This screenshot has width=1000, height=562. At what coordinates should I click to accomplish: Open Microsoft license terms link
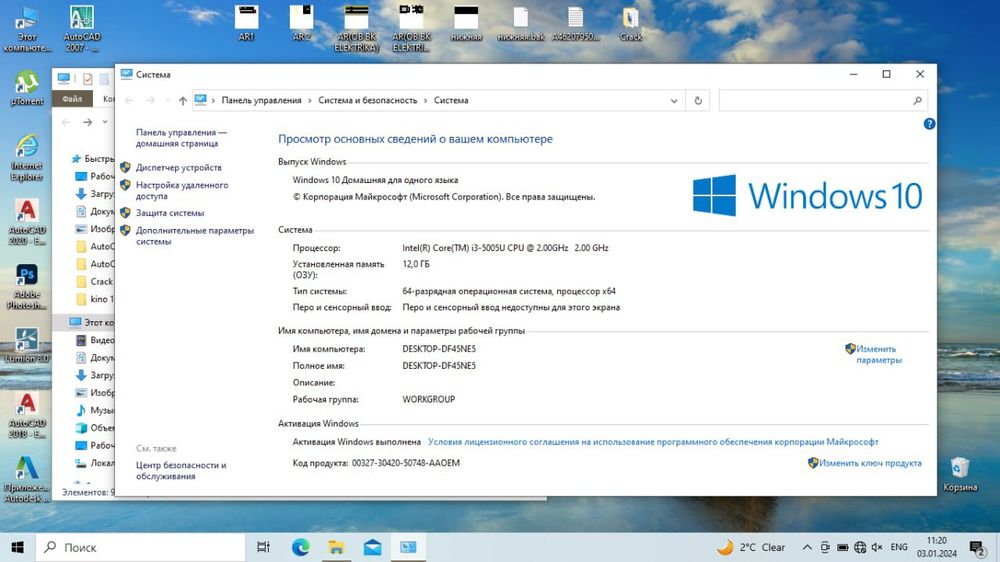tap(653, 441)
